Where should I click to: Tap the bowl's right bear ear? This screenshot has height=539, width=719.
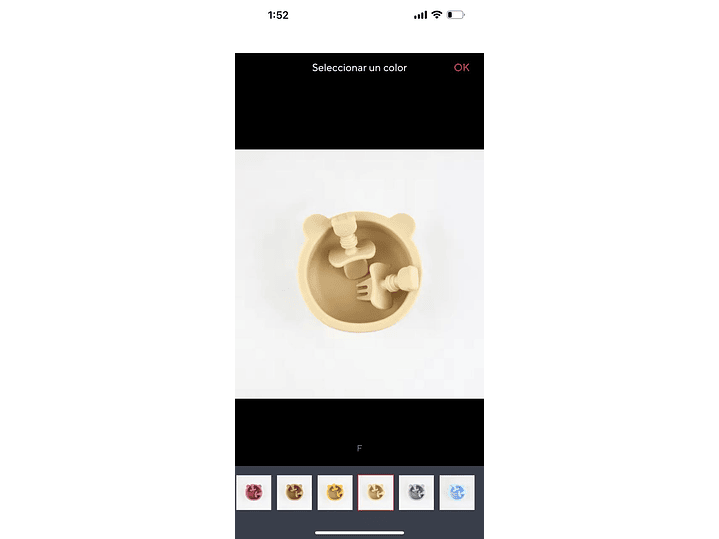404,224
